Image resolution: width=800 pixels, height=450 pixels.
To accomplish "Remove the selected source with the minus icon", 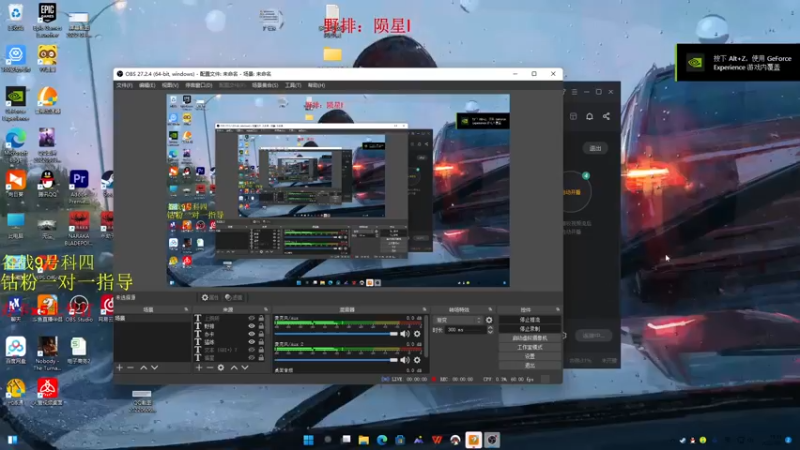I will tap(210, 367).
